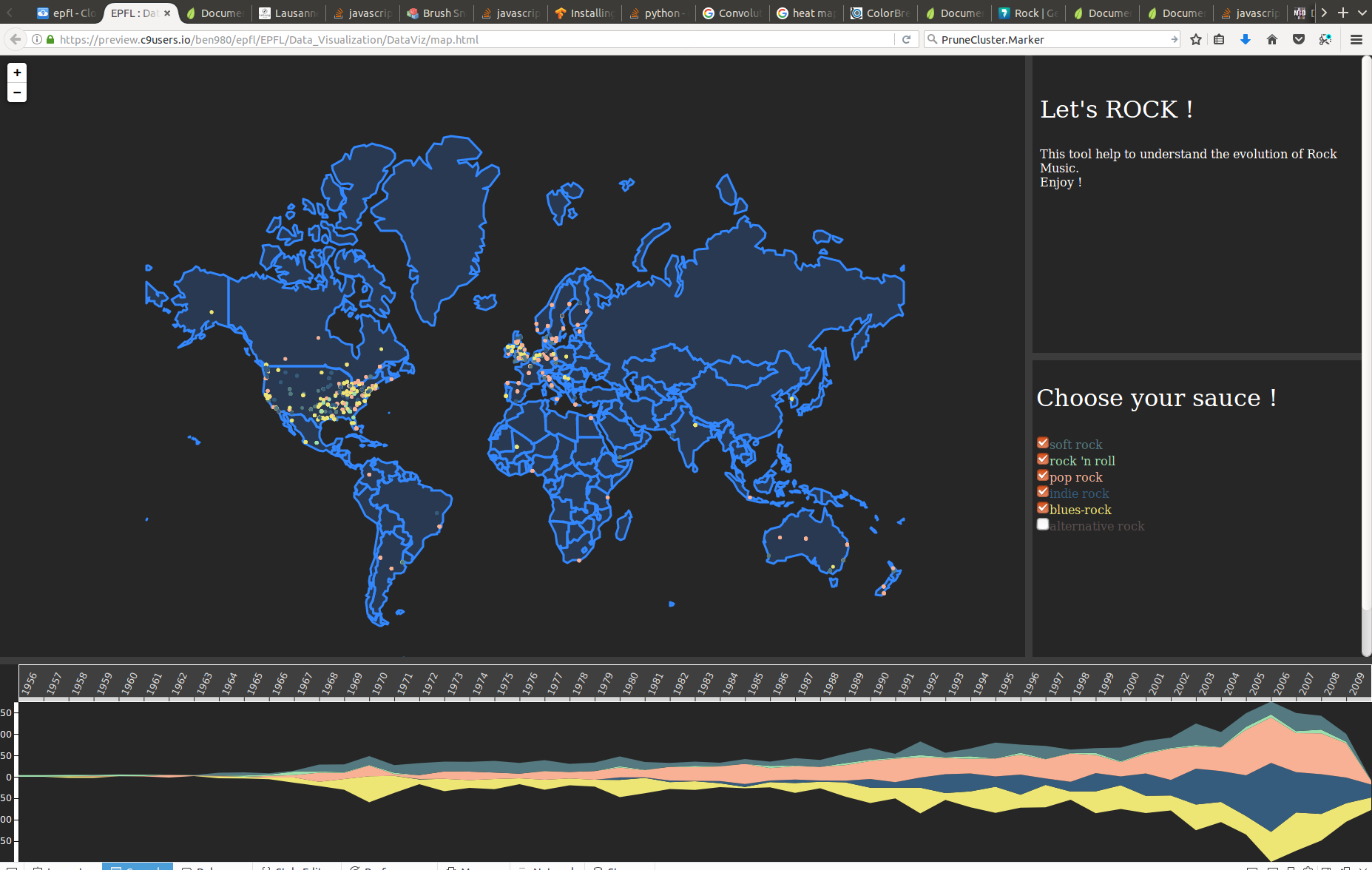Click the "Choose your sauce !" heading

point(1156,398)
